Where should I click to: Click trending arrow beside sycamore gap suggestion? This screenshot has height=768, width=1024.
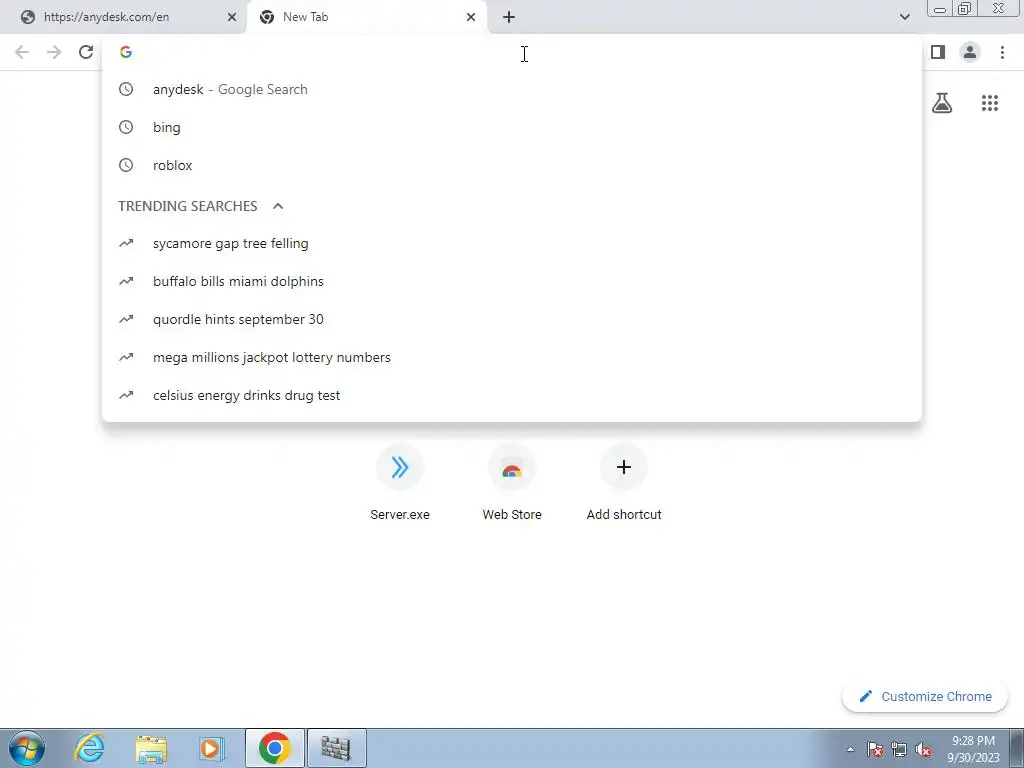tap(126, 243)
